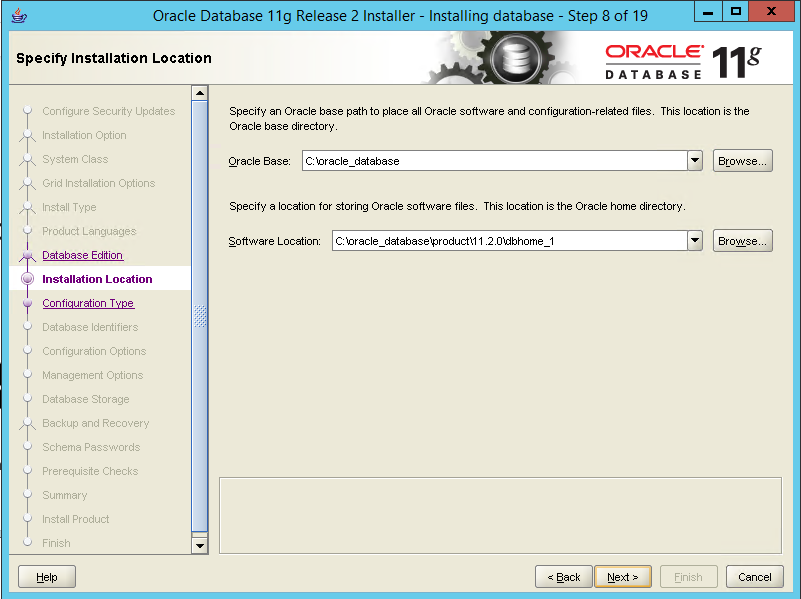Click into the Software Location path field

pyautogui.click(x=509, y=241)
